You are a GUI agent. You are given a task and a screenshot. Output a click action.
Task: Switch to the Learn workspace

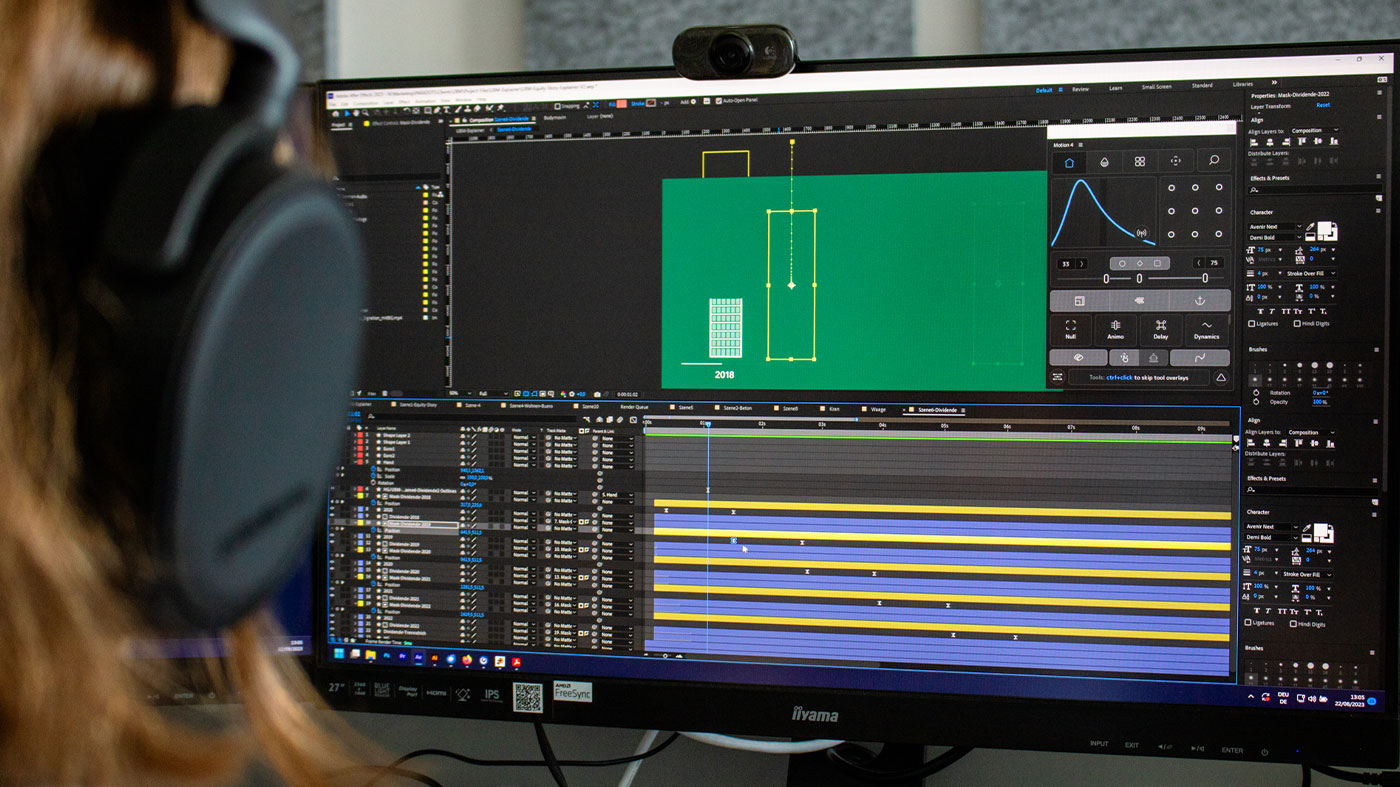(1116, 88)
